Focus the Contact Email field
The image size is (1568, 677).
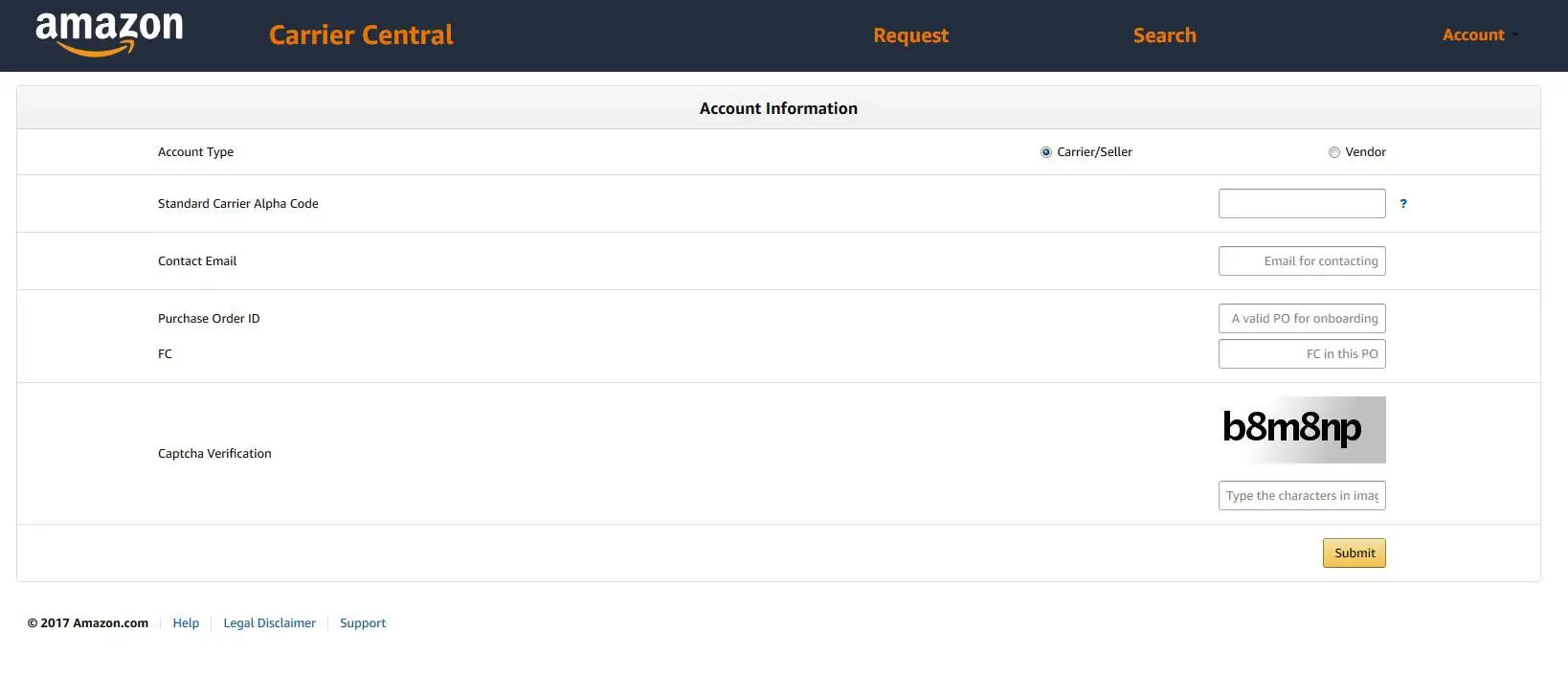(x=1302, y=261)
